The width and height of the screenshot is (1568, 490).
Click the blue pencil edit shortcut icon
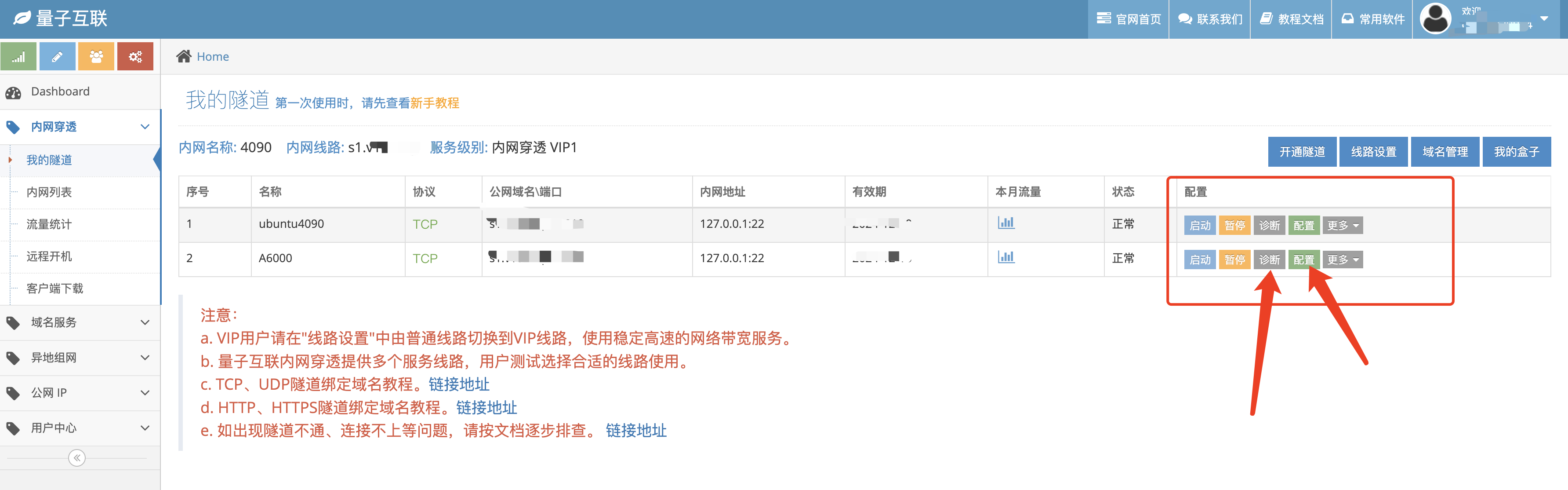pyautogui.click(x=57, y=57)
